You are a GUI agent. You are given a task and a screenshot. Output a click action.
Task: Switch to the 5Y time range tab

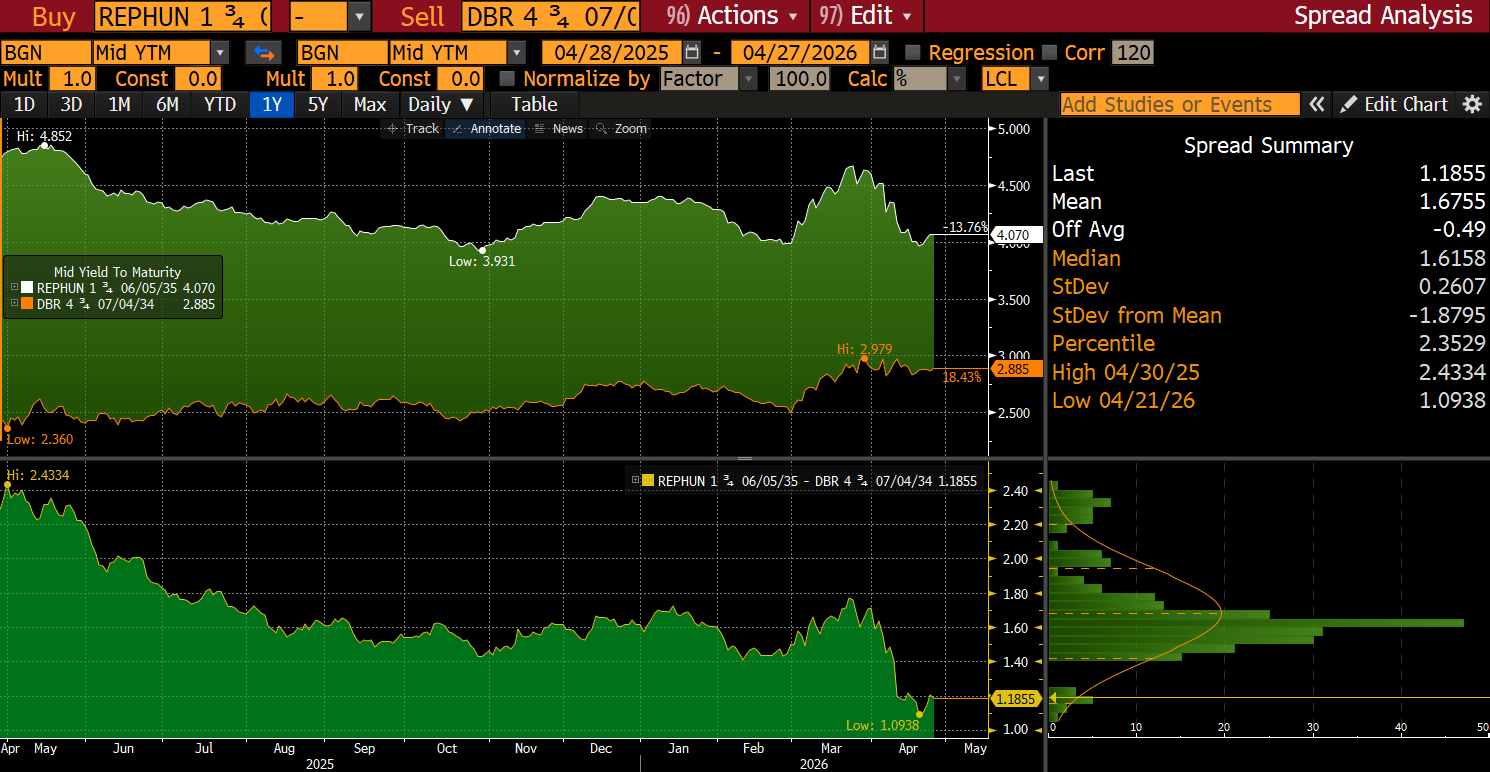pyautogui.click(x=317, y=105)
